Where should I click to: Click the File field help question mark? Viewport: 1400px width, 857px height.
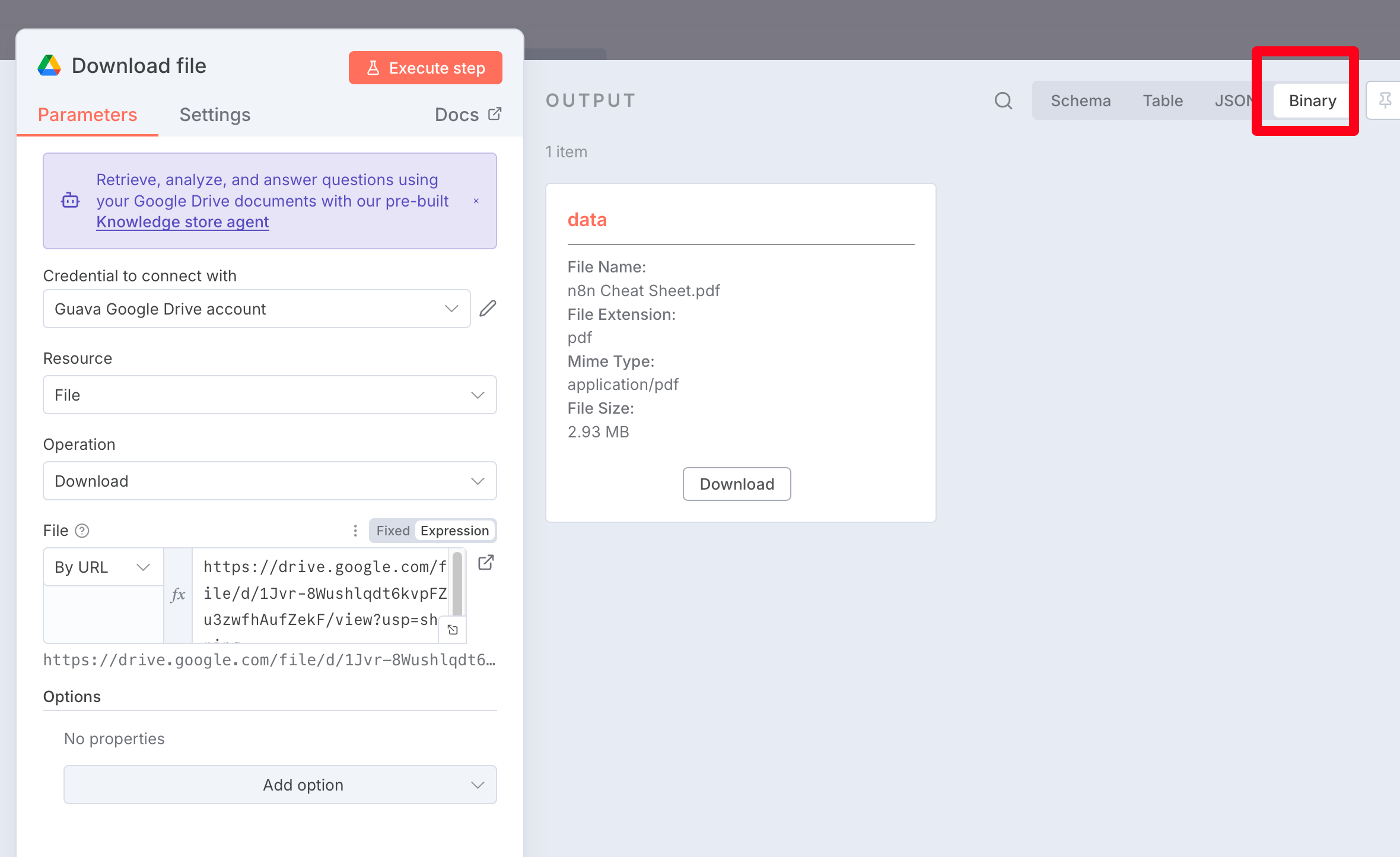click(x=82, y=531)
